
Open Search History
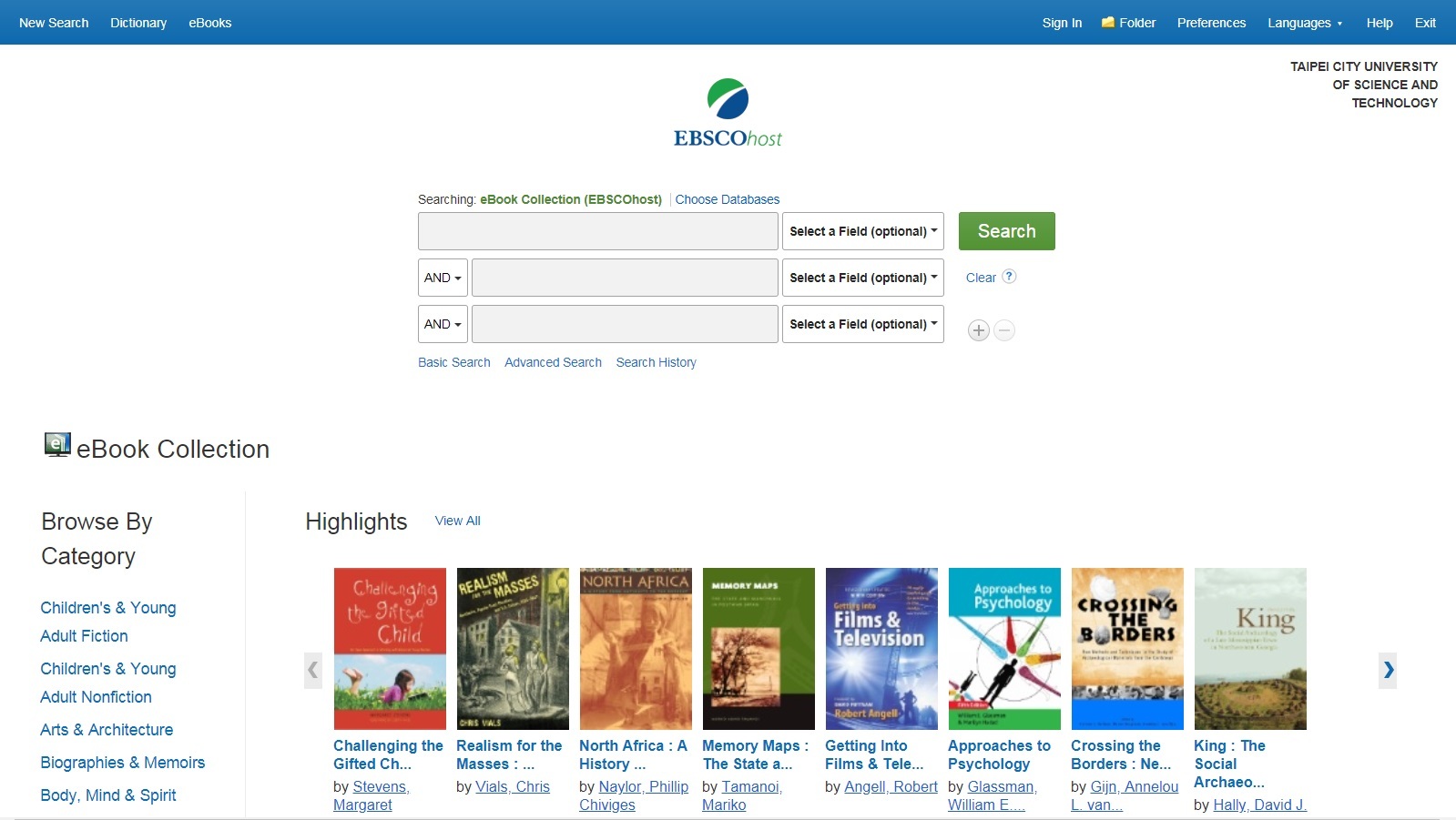[x=657, y=362]
